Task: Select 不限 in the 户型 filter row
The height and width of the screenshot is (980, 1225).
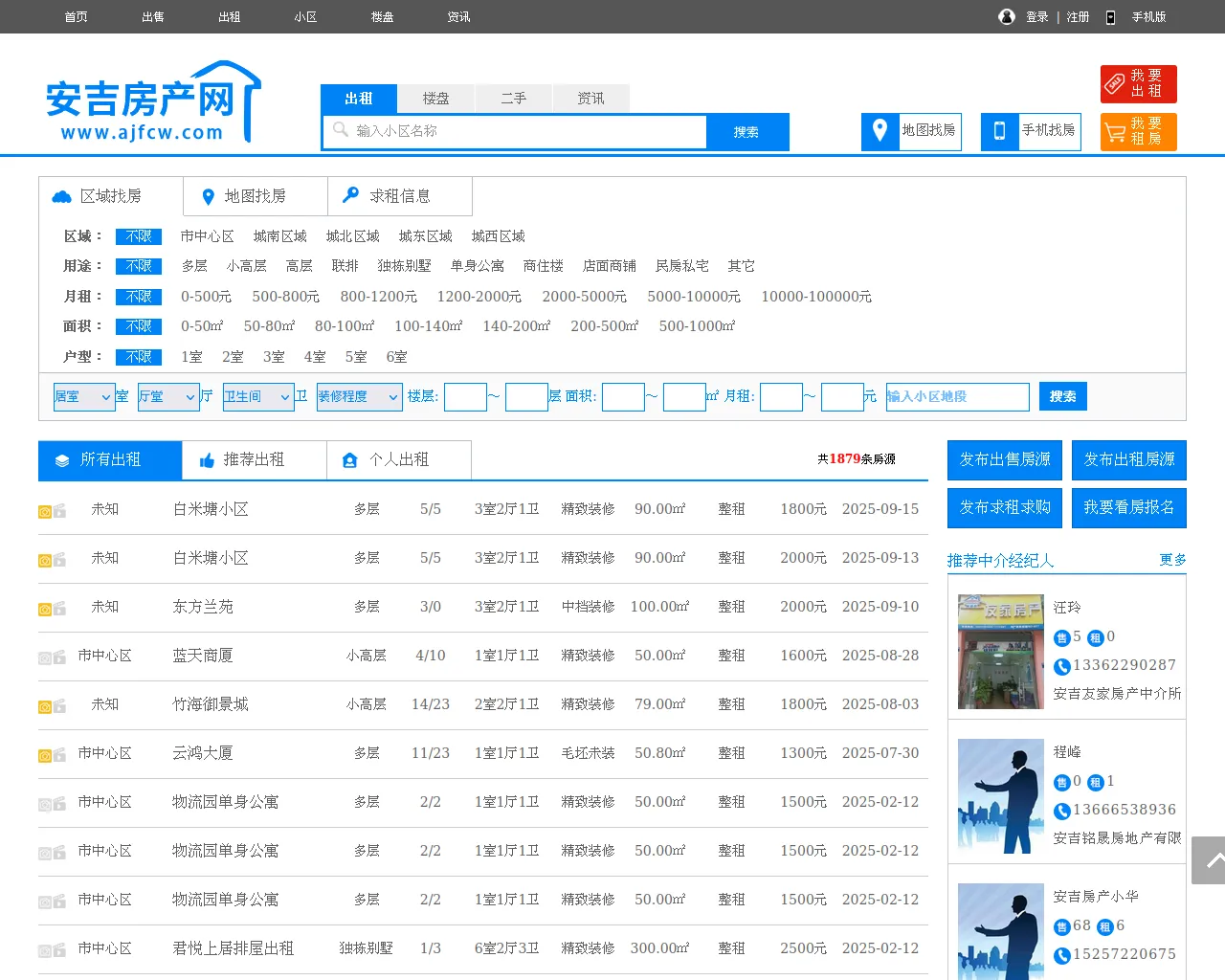Action: point(139,357)
